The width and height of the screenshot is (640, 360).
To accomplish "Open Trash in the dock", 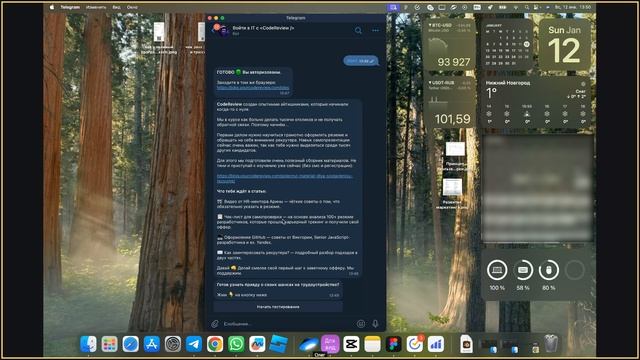I will pyautogui.click(x=551, y=344).
